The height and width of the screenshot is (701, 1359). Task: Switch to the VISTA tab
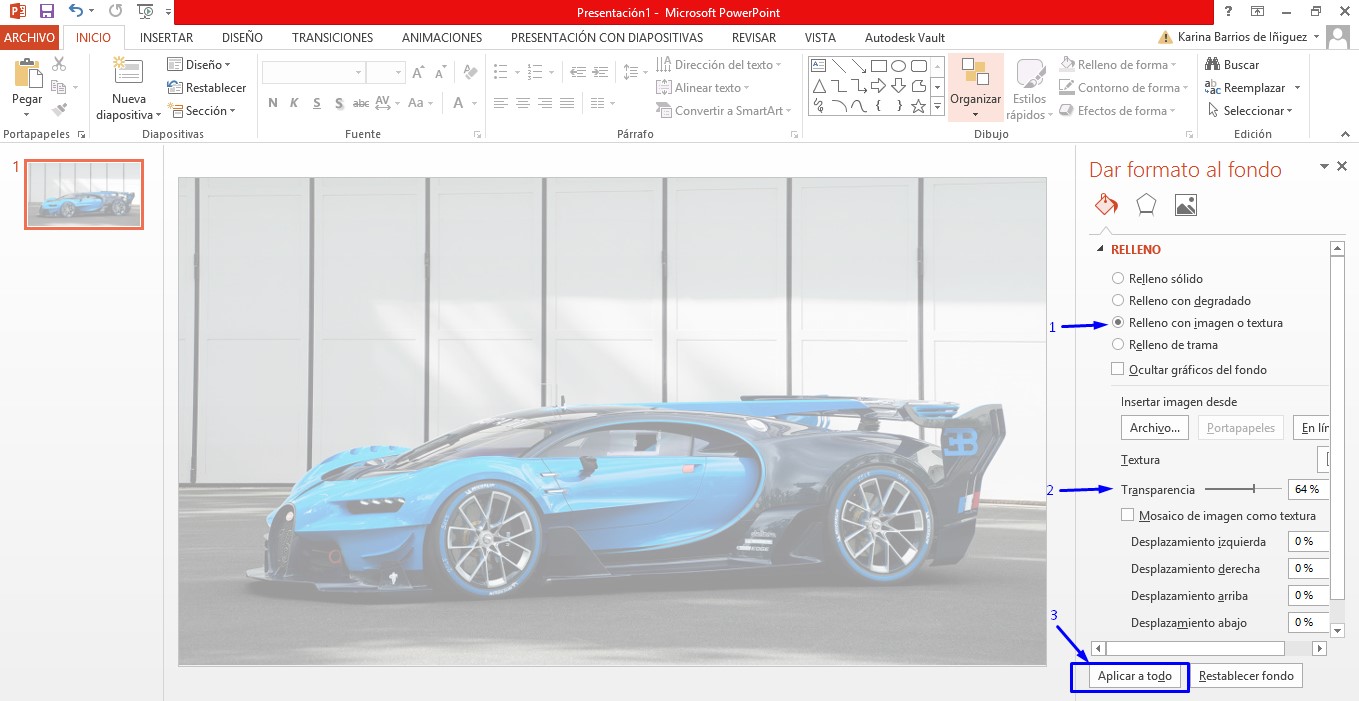tap(820, 37)
